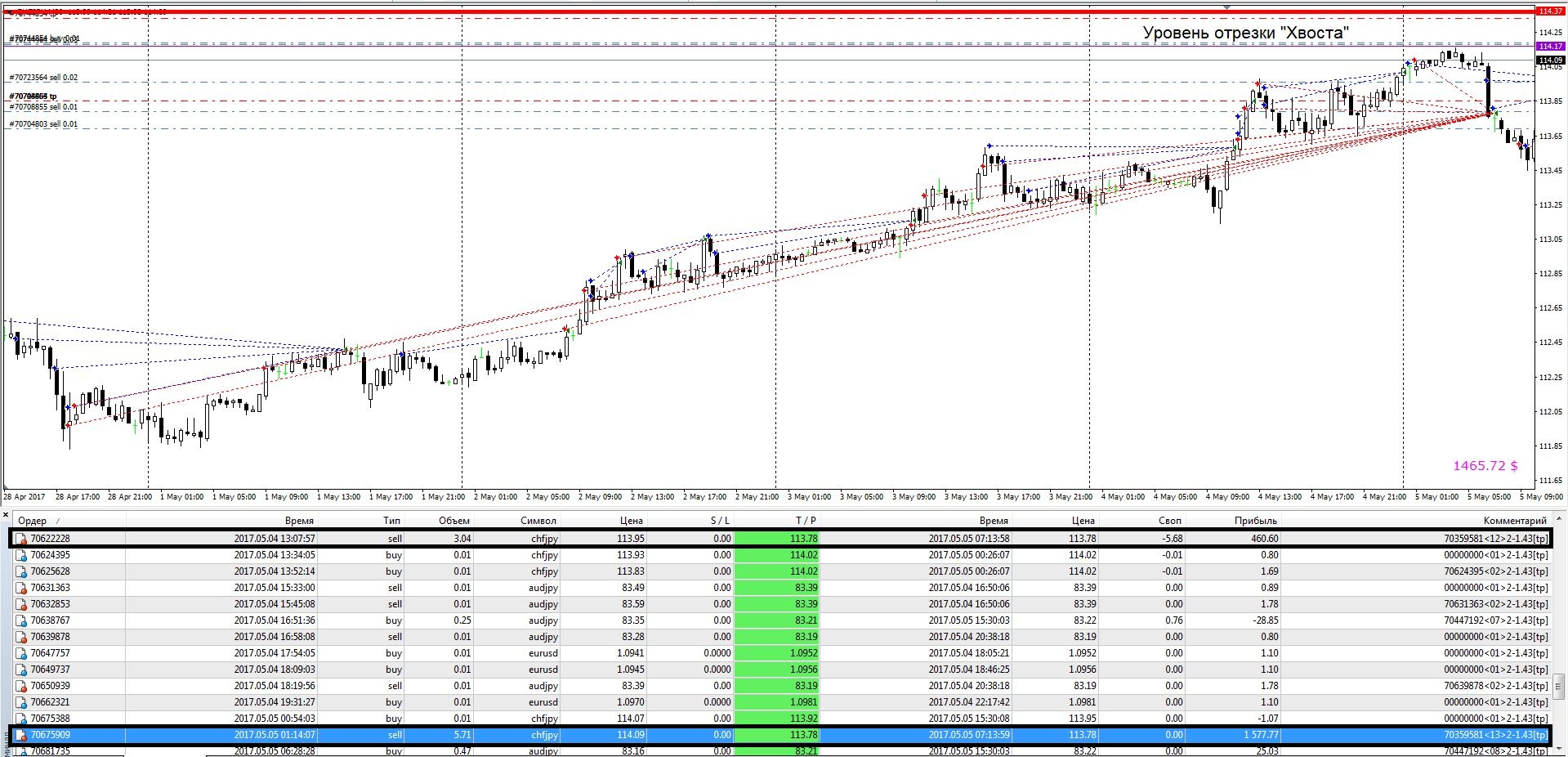Click the chart order label #70704803 sell 0.01
The height and width of the screenshot is (757, 1568).
point(43,124)
